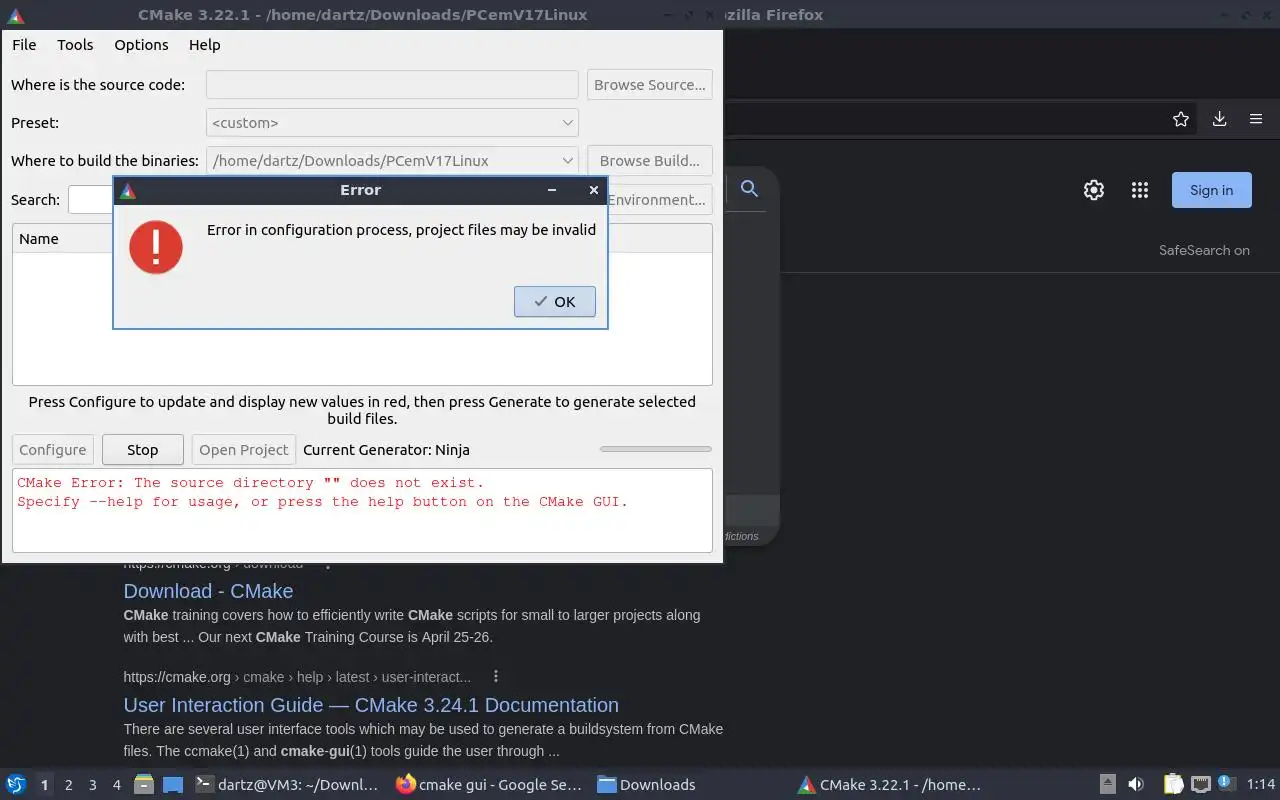Open the File menu in CMake

24,45
